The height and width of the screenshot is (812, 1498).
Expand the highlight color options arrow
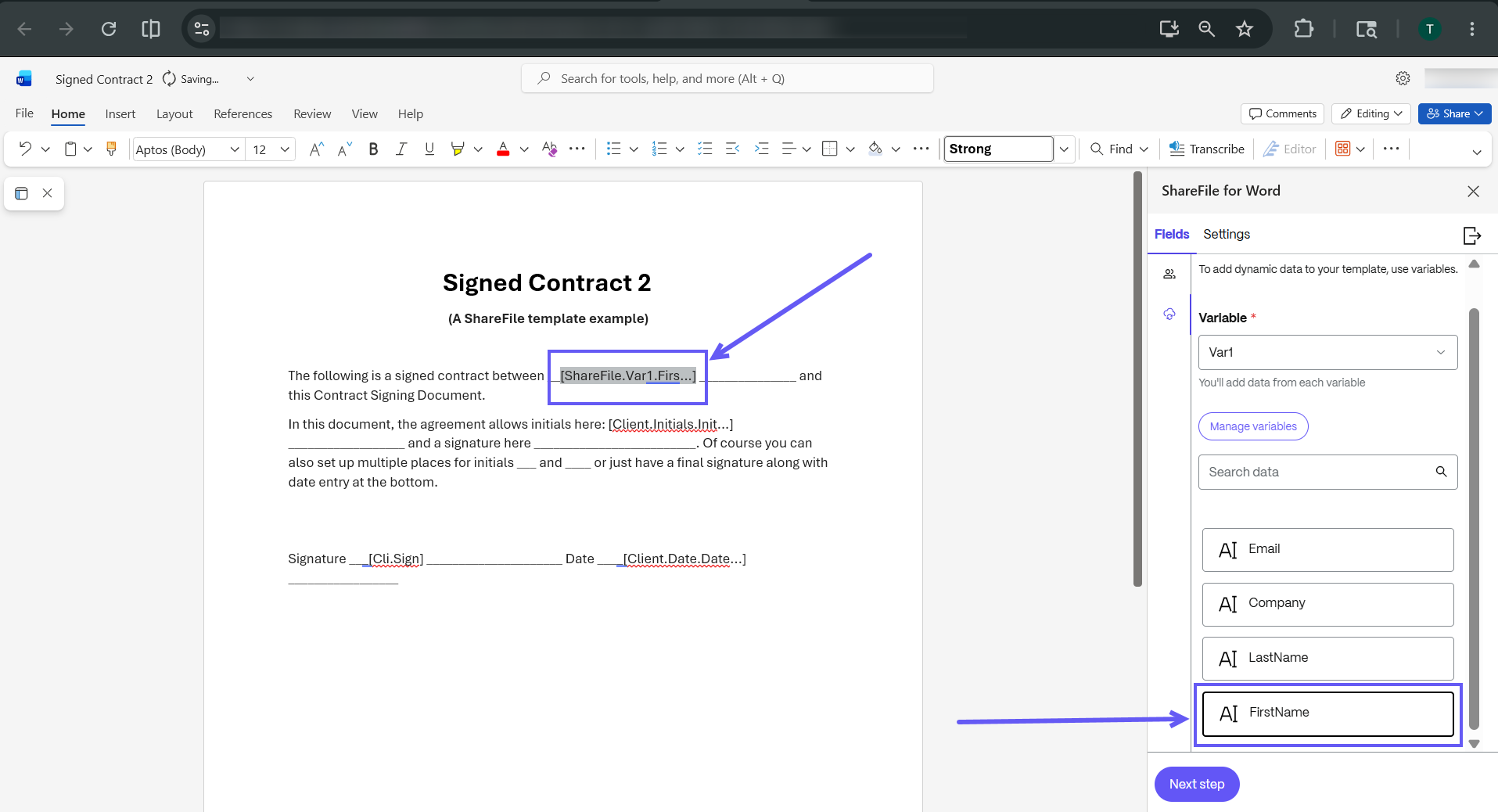(478, 149)
